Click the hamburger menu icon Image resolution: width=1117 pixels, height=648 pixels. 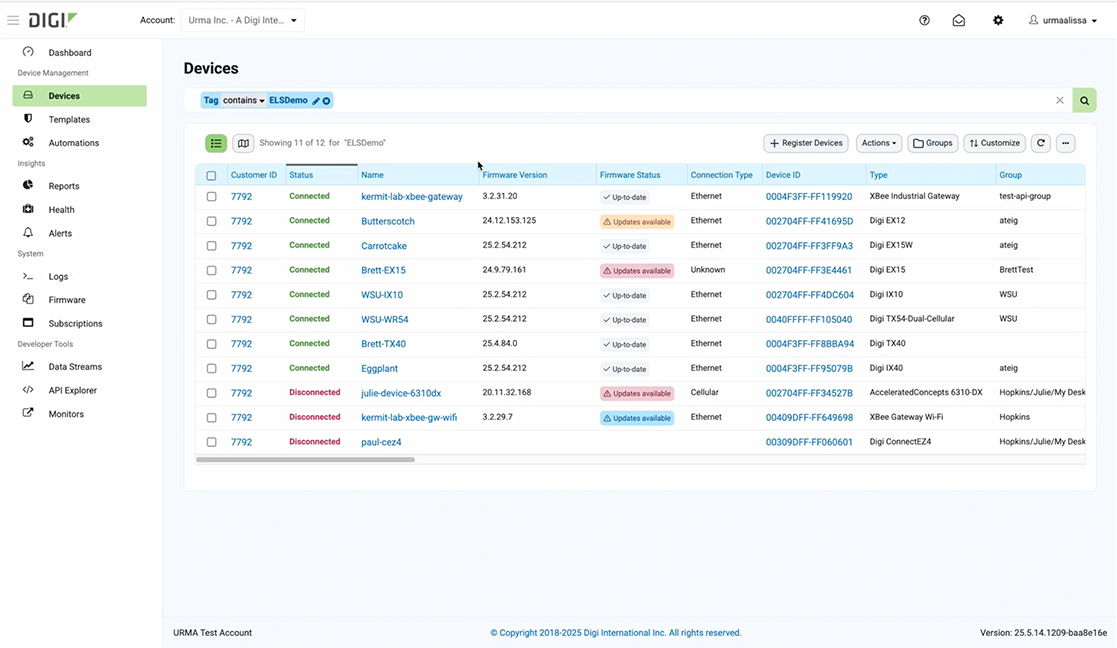coord(13,20)
